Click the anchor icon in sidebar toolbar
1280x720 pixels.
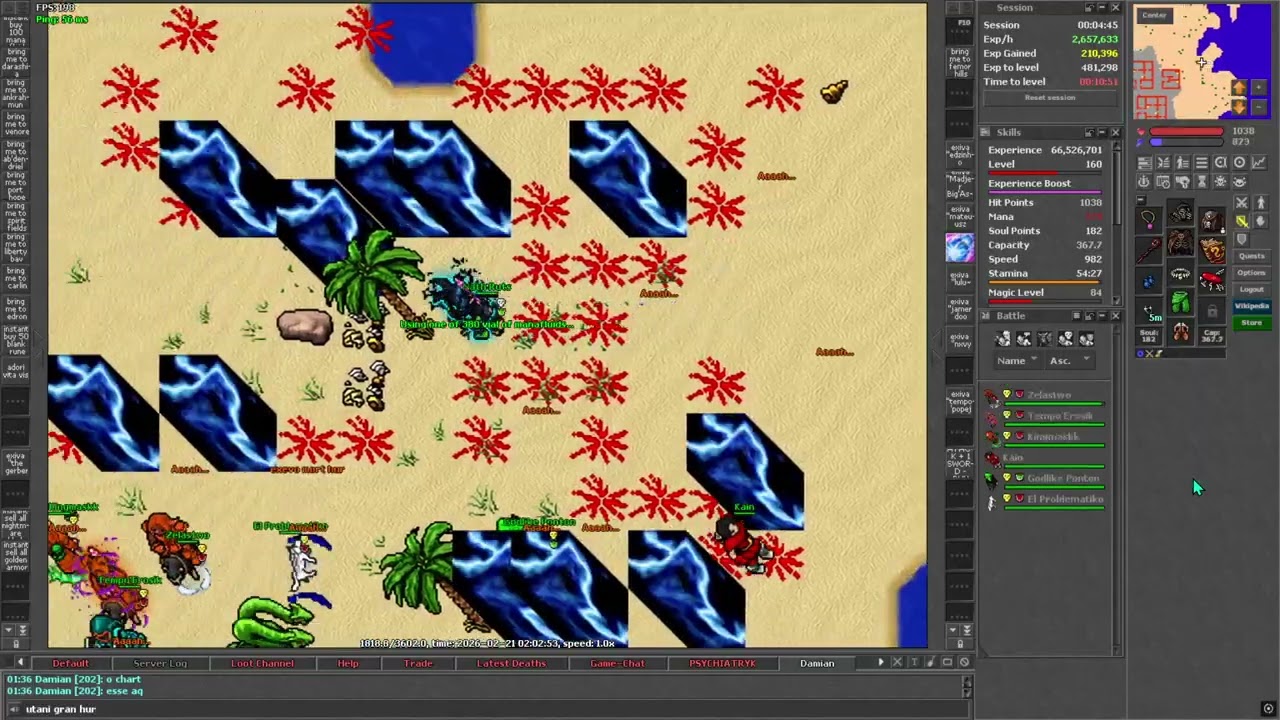(1143, 181)
